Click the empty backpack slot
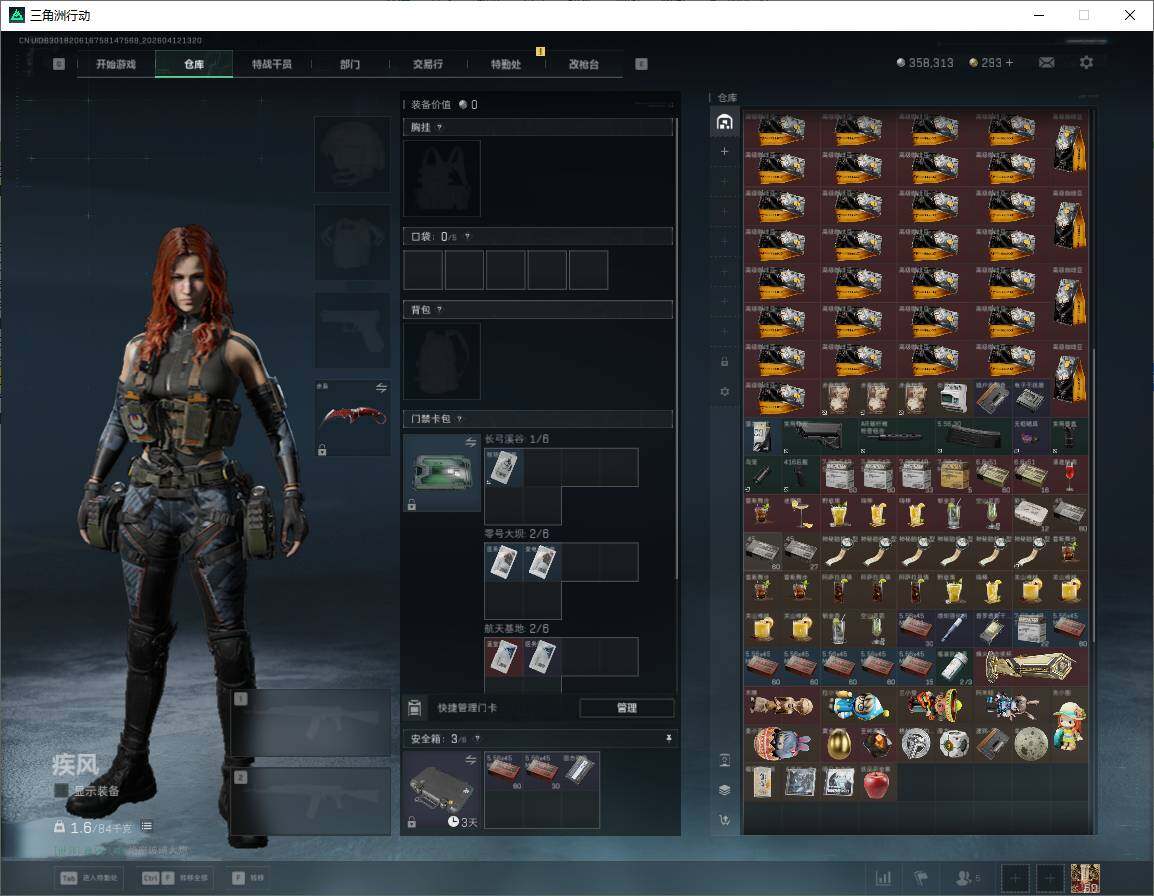1154x896 pixels. click(x=442, y=361)
